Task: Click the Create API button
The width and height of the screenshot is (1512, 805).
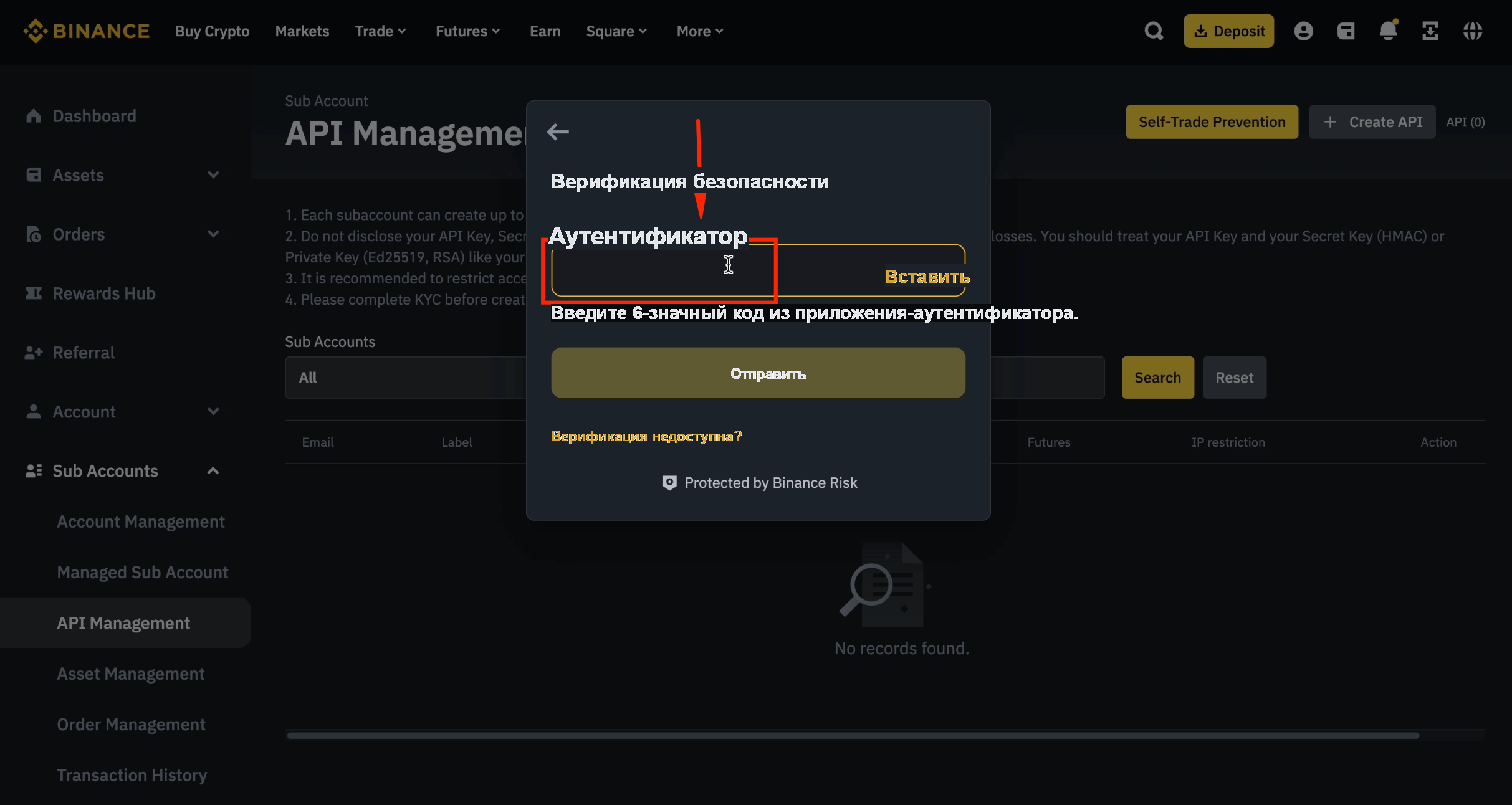Action: click(x=1372, y=122)
